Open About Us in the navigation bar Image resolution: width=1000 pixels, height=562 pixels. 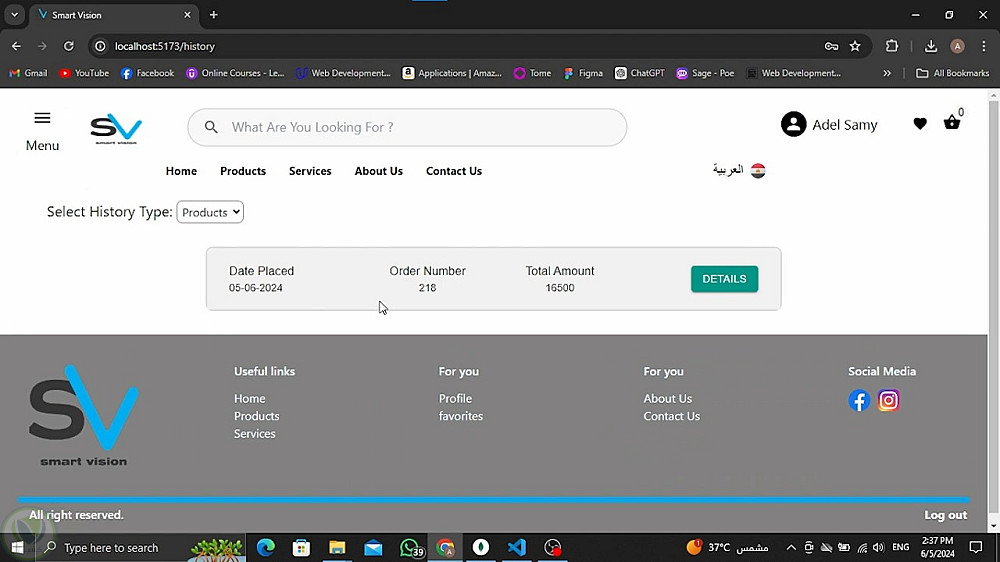tap(379, 171)
